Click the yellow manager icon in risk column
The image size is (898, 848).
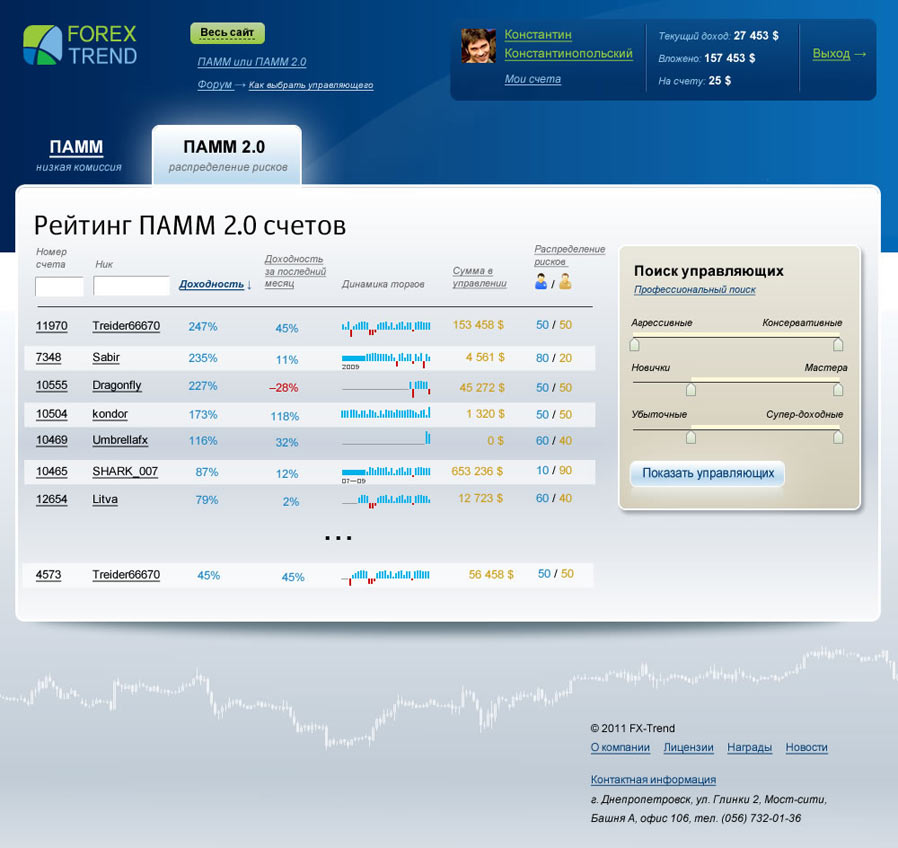point(565,282)
